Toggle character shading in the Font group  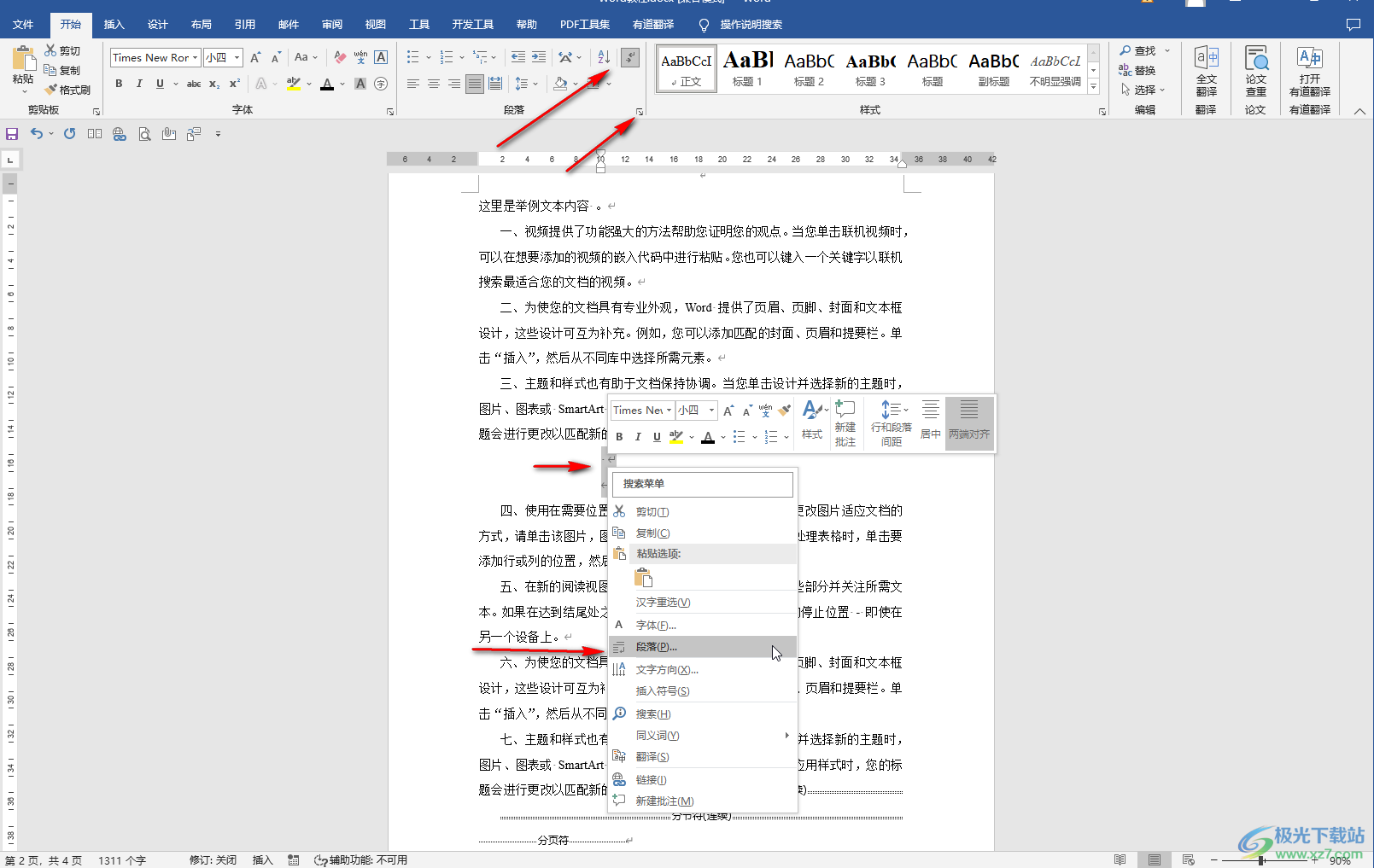(x=360, y=84)
